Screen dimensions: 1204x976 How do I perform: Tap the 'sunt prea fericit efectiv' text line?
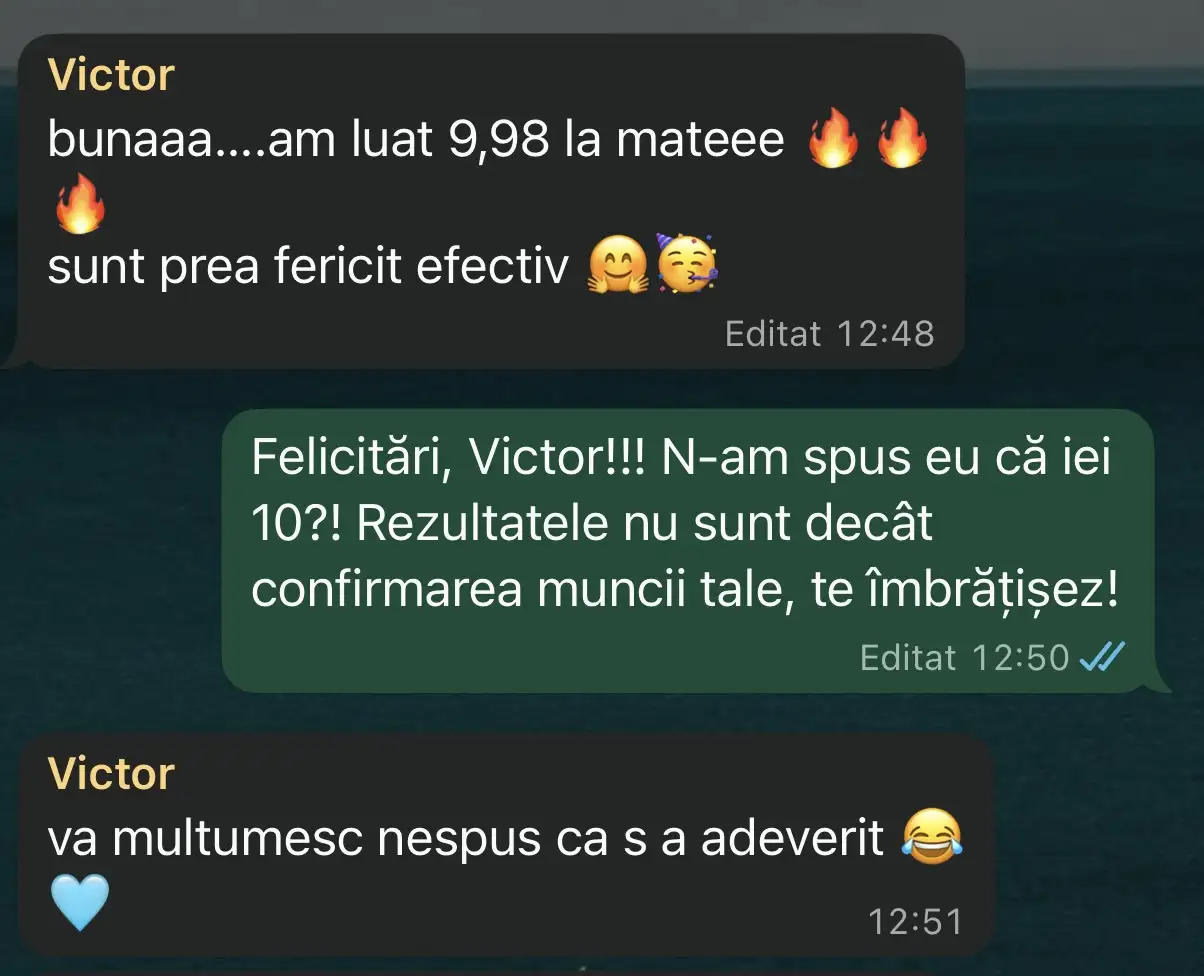tap(308, 268)
